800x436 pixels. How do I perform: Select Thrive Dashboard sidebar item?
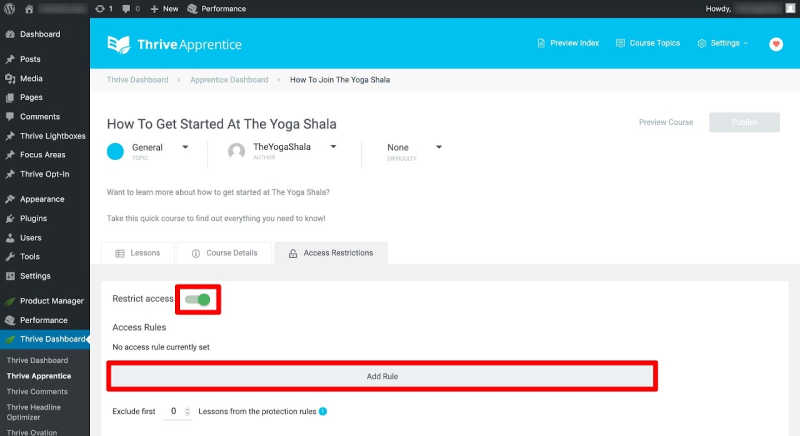[45, 339]
